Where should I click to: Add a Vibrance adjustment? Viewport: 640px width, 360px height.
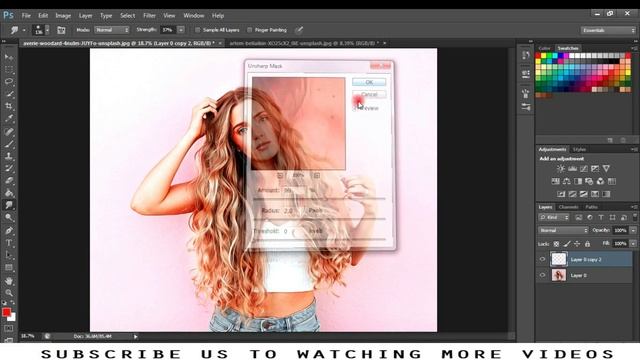606,169
